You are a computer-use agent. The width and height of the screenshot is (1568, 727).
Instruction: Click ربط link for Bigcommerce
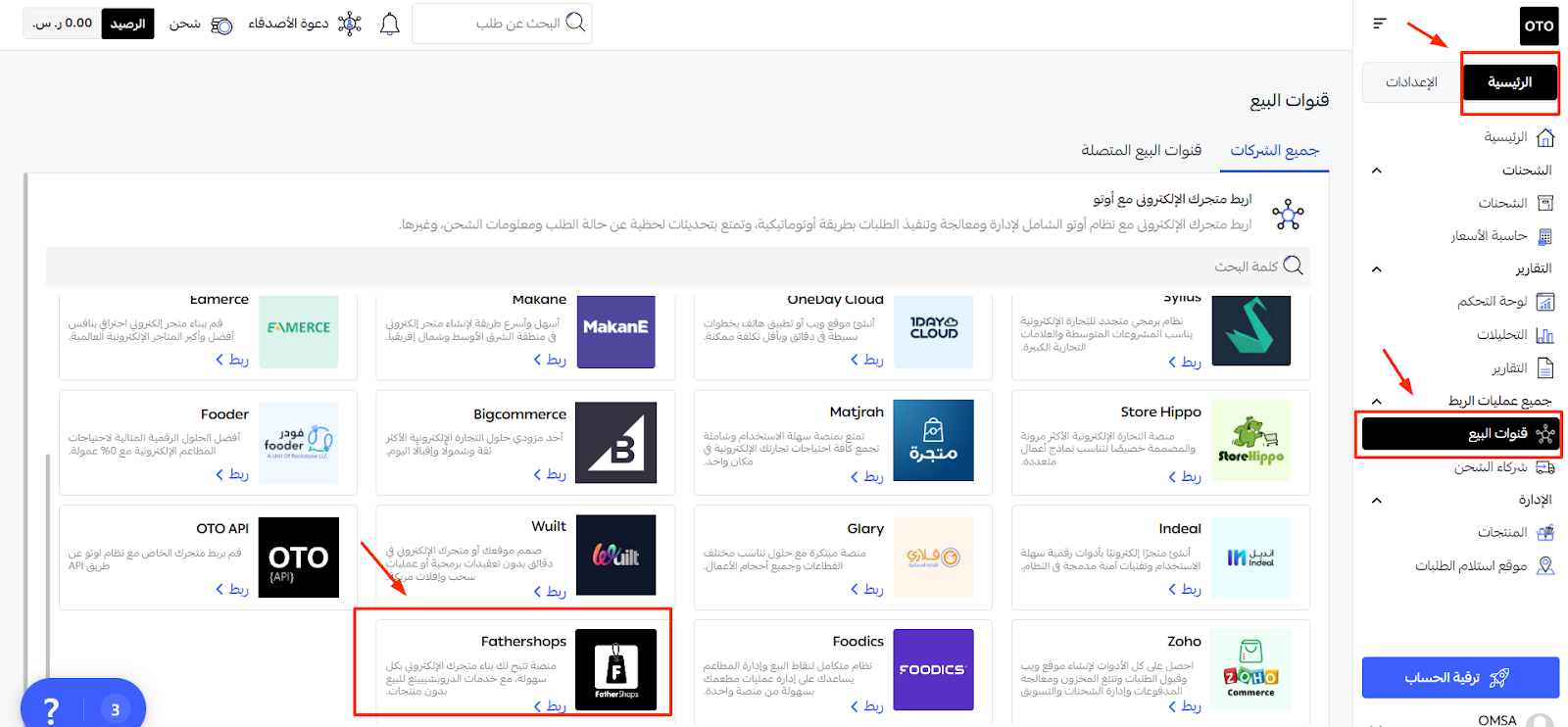[x=550, y=474]
